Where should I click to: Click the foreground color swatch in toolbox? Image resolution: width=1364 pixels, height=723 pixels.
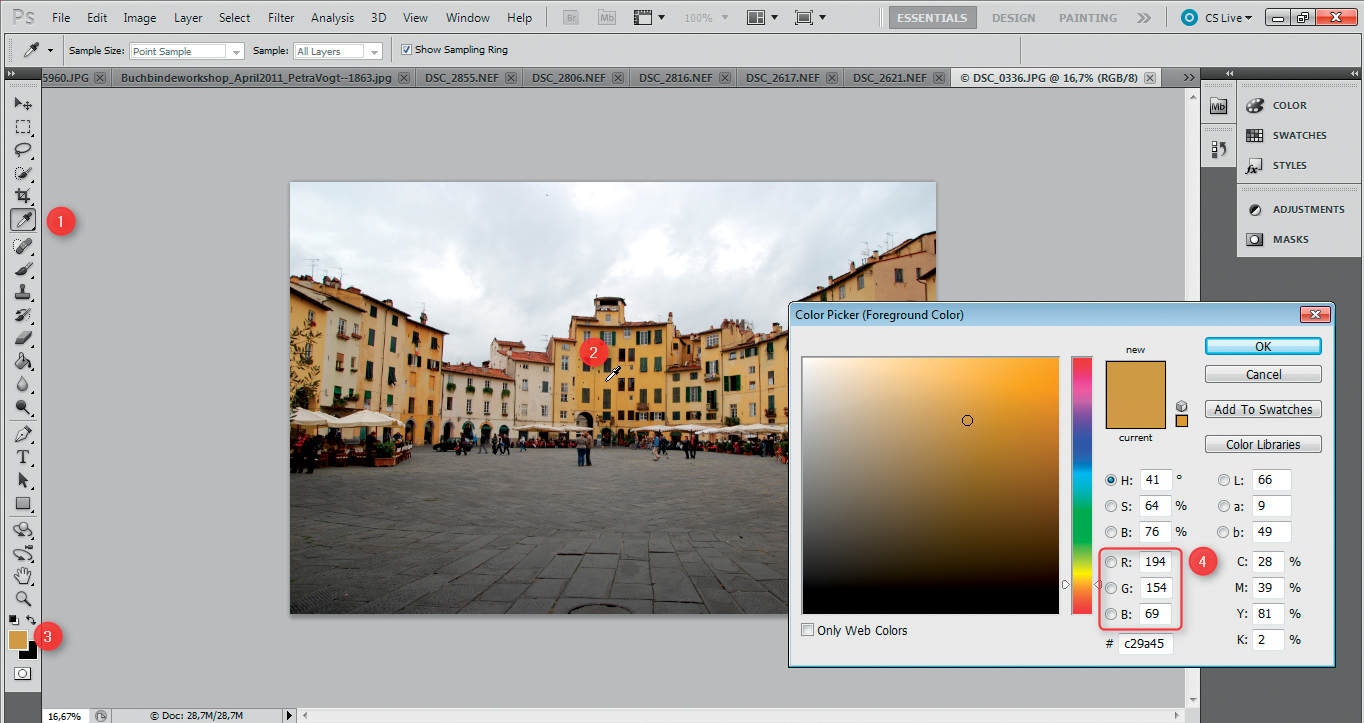pos(17,639)
